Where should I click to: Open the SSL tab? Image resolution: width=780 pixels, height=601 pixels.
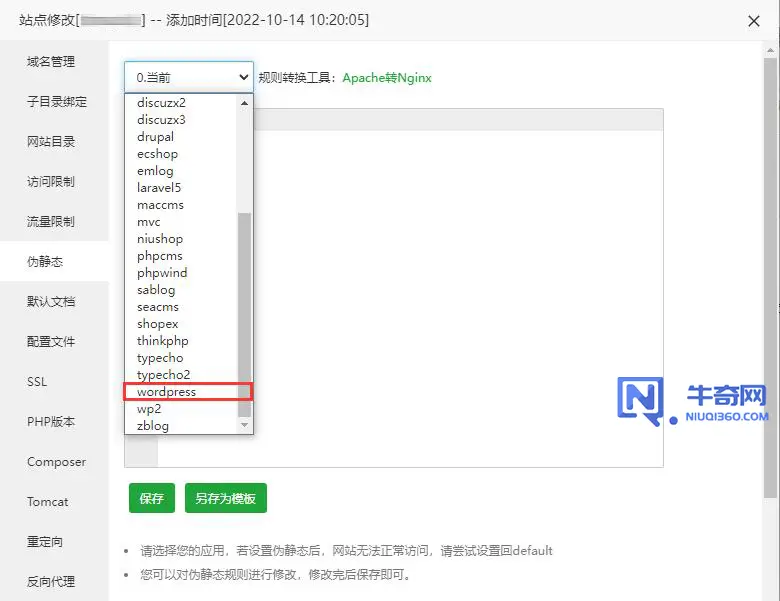point(54,382)
